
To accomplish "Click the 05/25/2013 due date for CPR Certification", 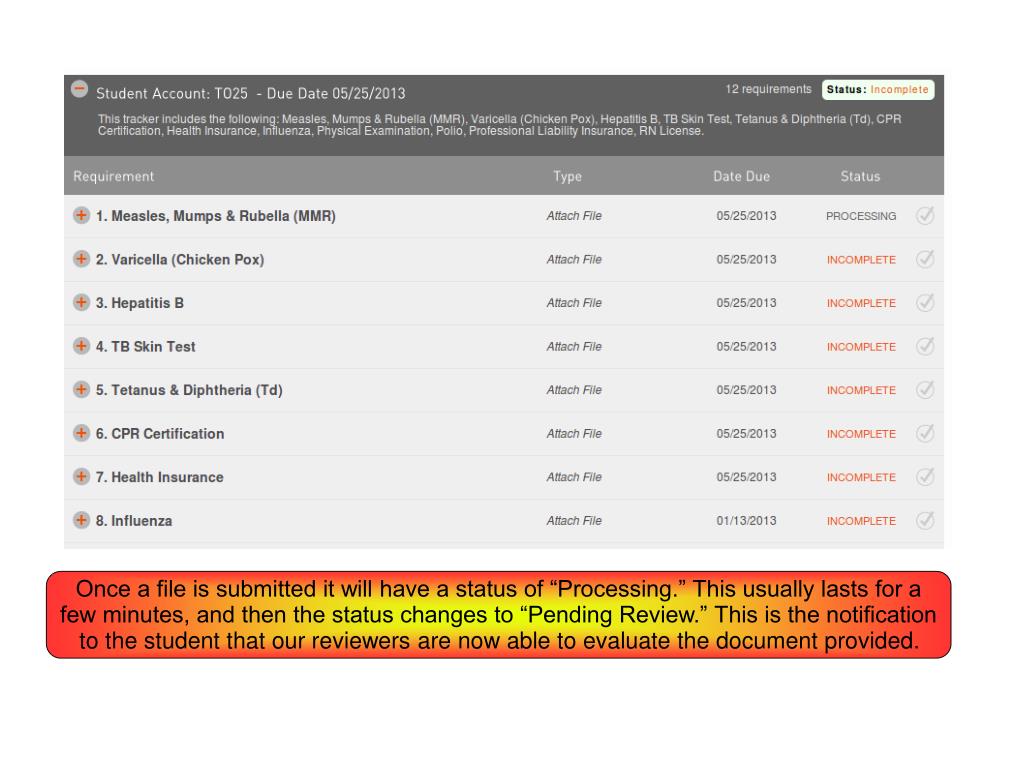I will 746,434.
